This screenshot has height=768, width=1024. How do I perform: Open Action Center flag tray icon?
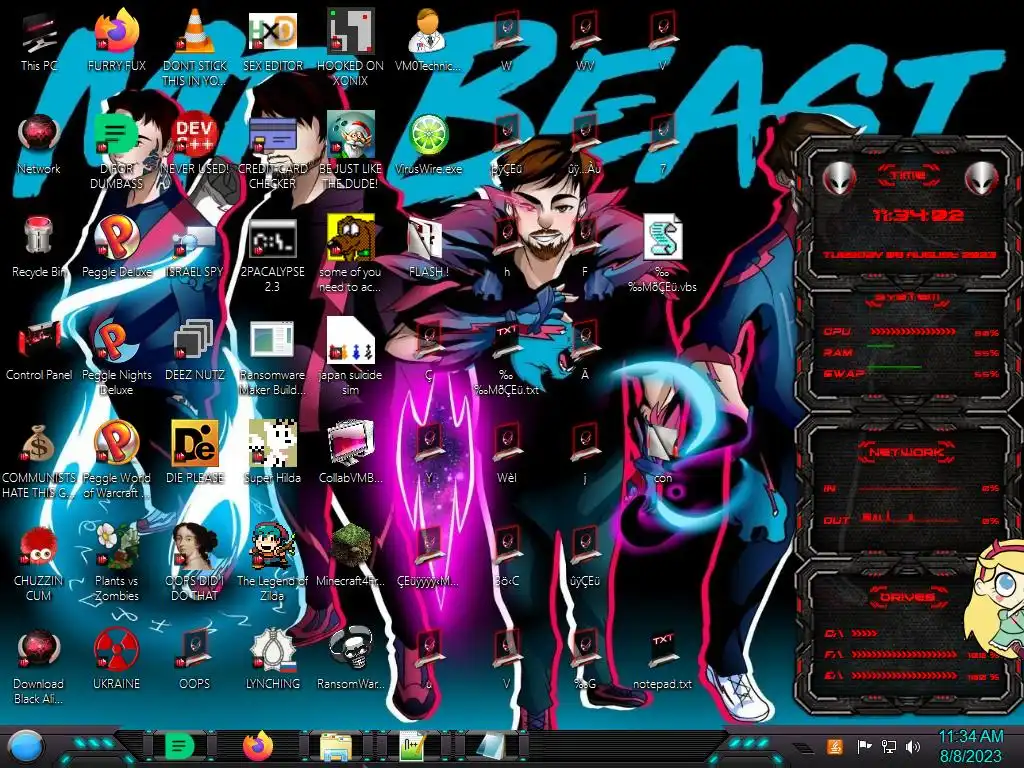click(x=864, y=746)
